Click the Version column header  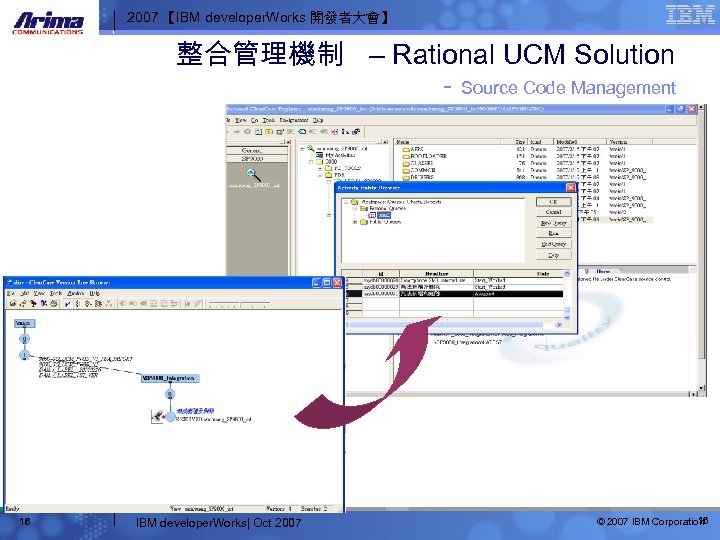click(629, 142)
